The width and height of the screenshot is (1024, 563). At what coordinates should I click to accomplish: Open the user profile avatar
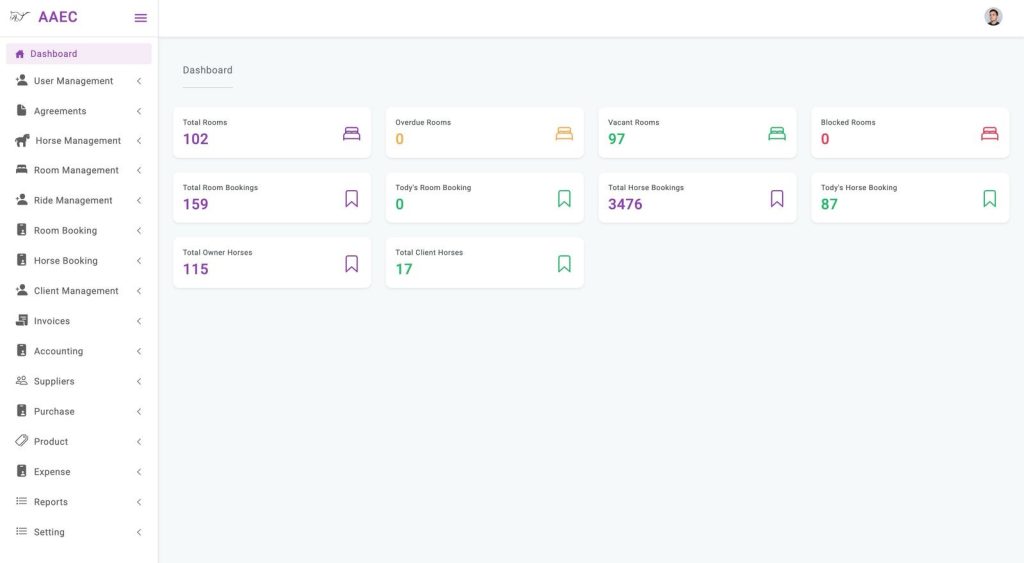pos(993,17)
